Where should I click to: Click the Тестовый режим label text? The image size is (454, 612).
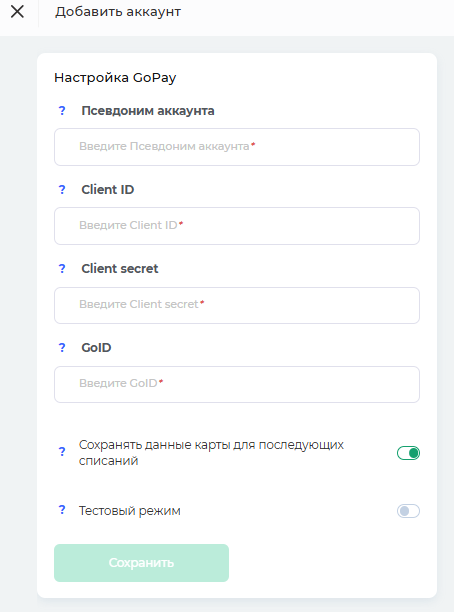[x=130, y=511]
